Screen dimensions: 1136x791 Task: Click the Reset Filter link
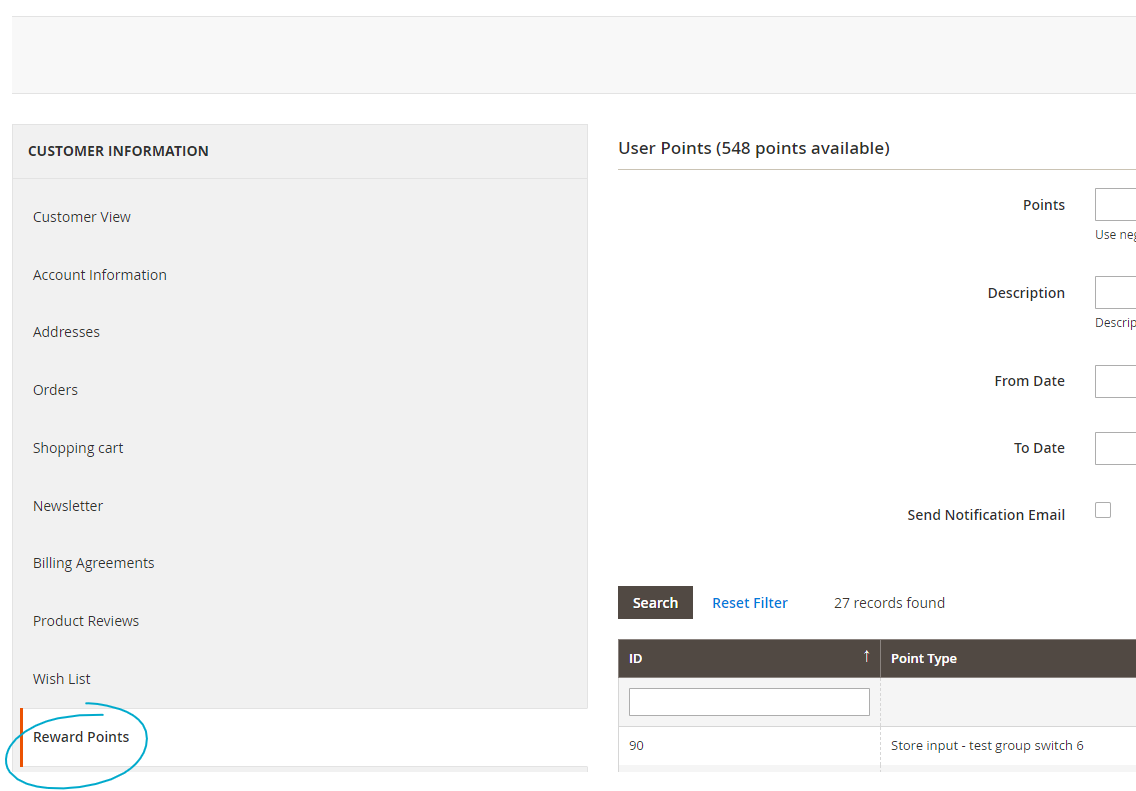[x=750, y=602]
